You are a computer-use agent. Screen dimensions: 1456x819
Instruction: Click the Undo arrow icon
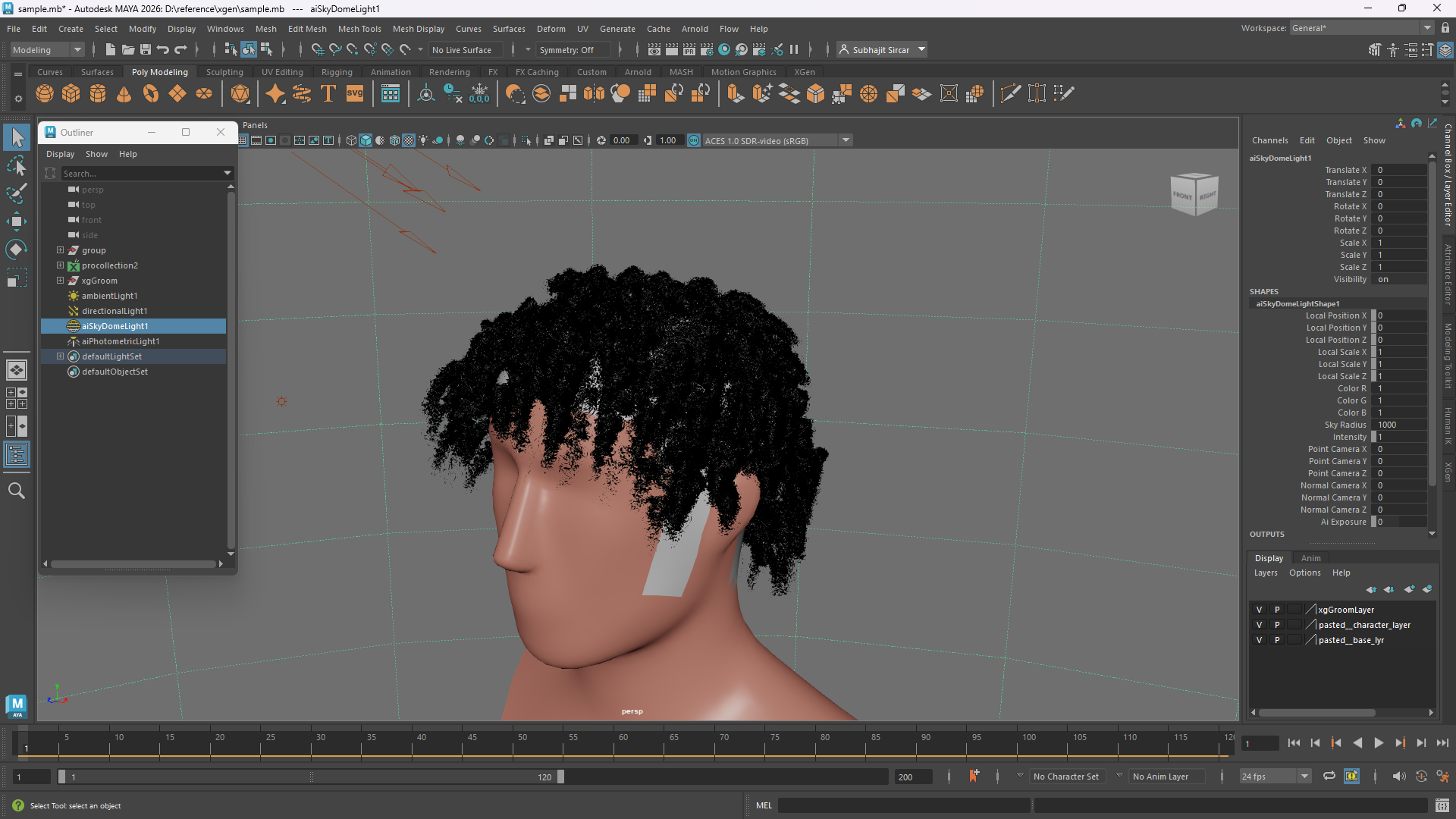pos(163,49)
